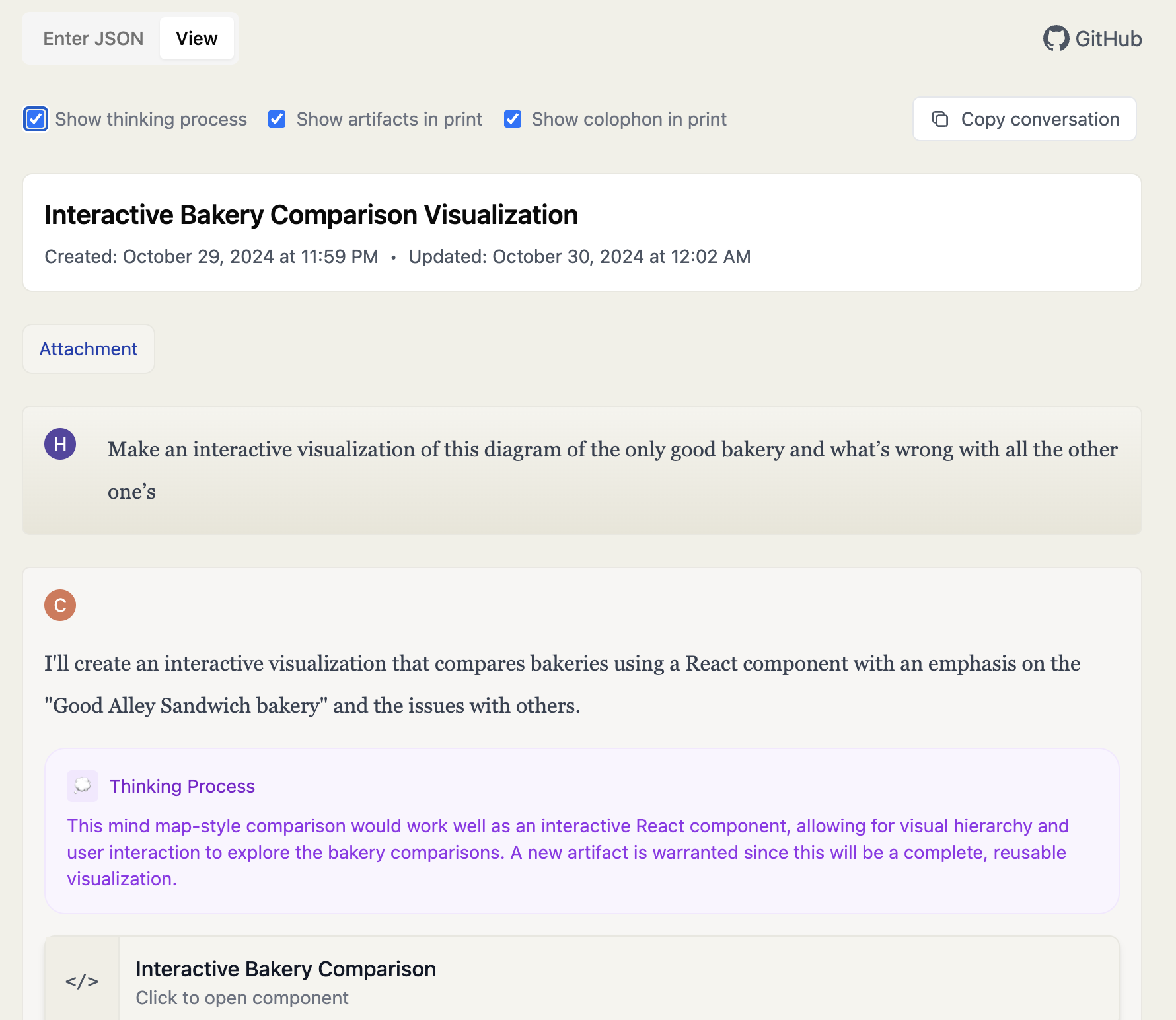
Task: Click the copy icon in Copy conversation
Action: tap(940, 119)
